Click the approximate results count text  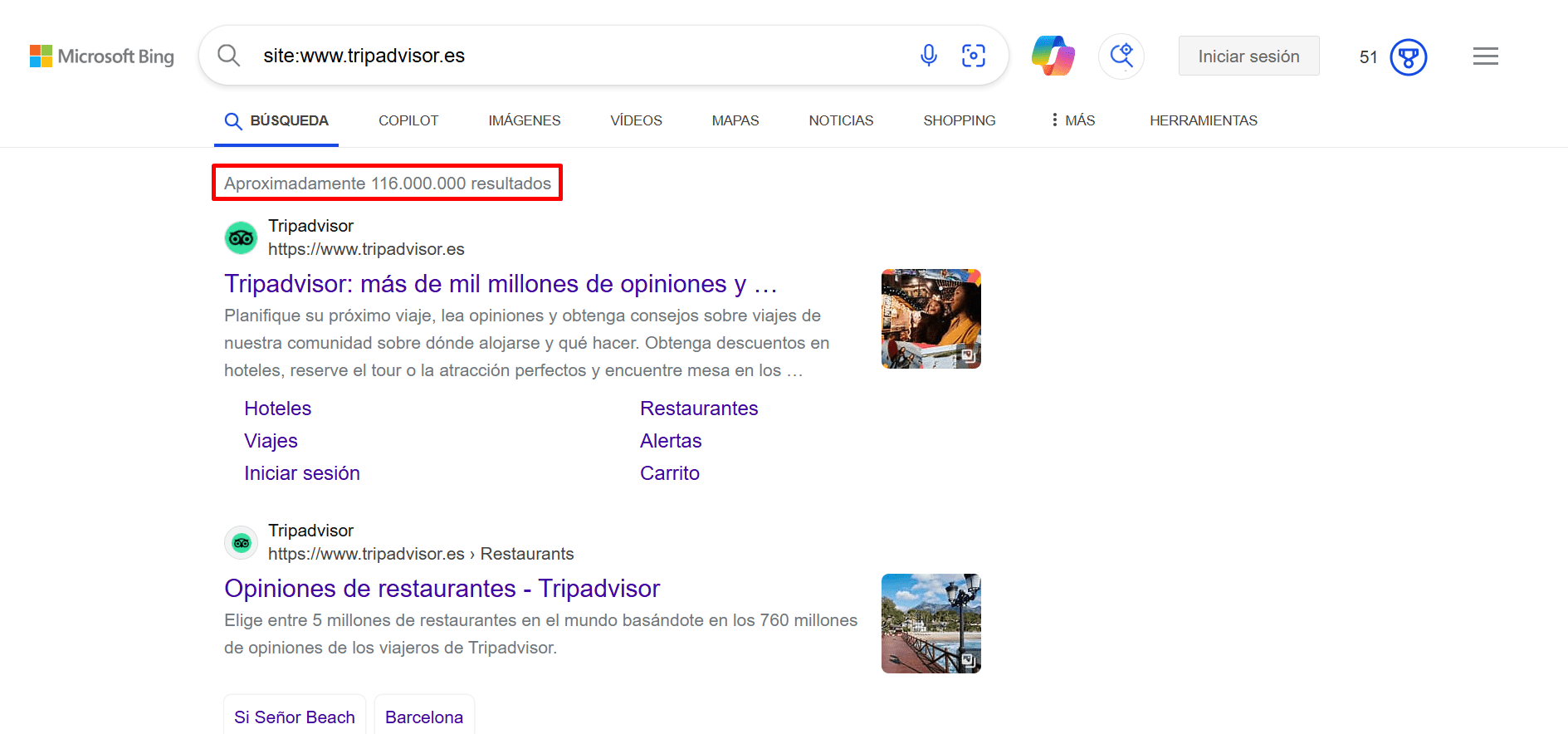(388, 183)
